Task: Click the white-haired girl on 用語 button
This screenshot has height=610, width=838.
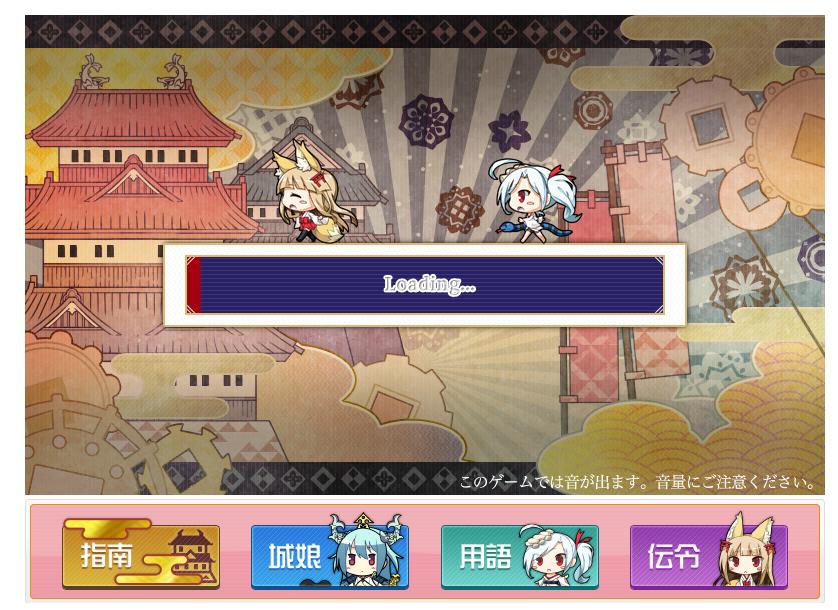Action: coord(556,555)
